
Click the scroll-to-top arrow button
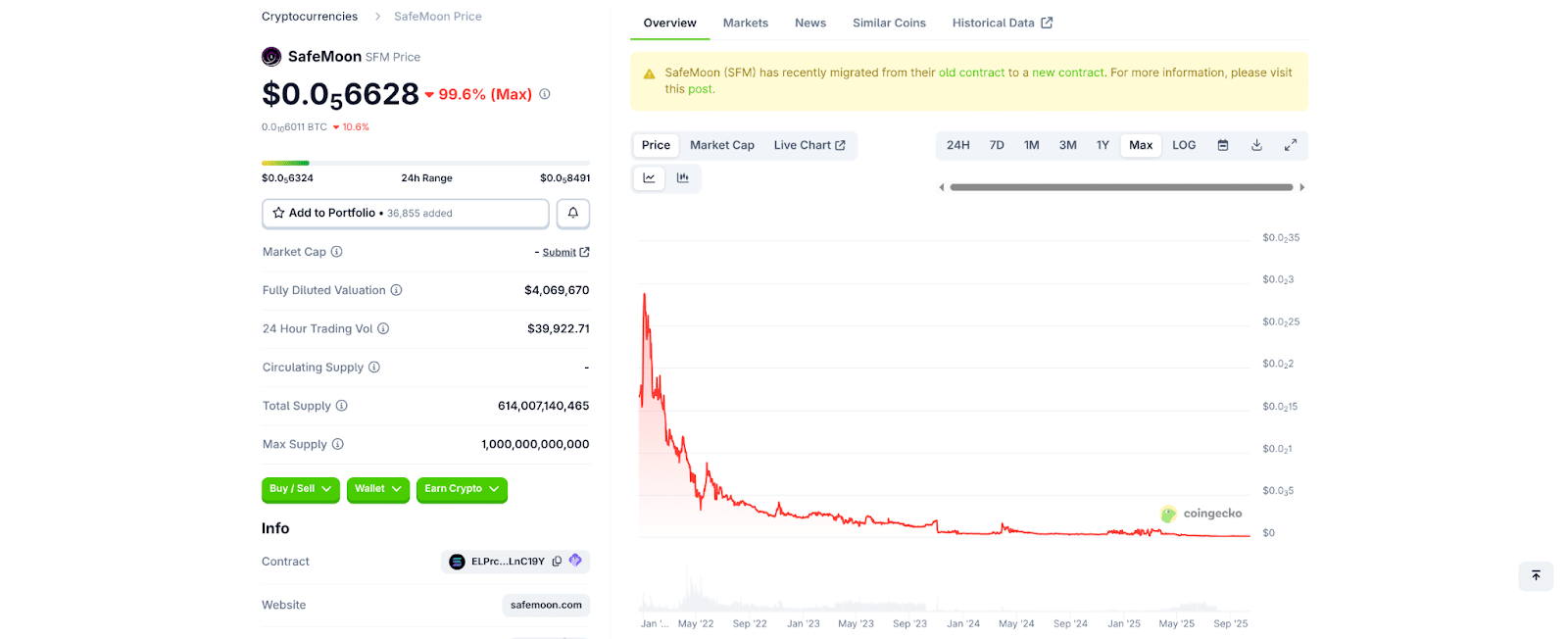(x=1536, y=575)
